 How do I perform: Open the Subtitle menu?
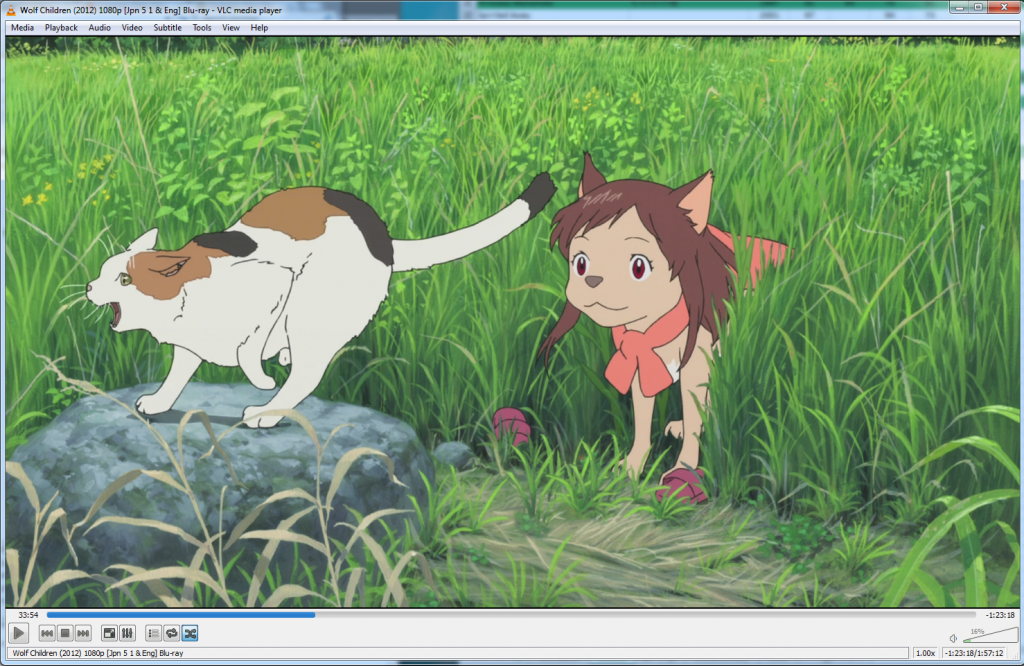[x=168, y=27]
